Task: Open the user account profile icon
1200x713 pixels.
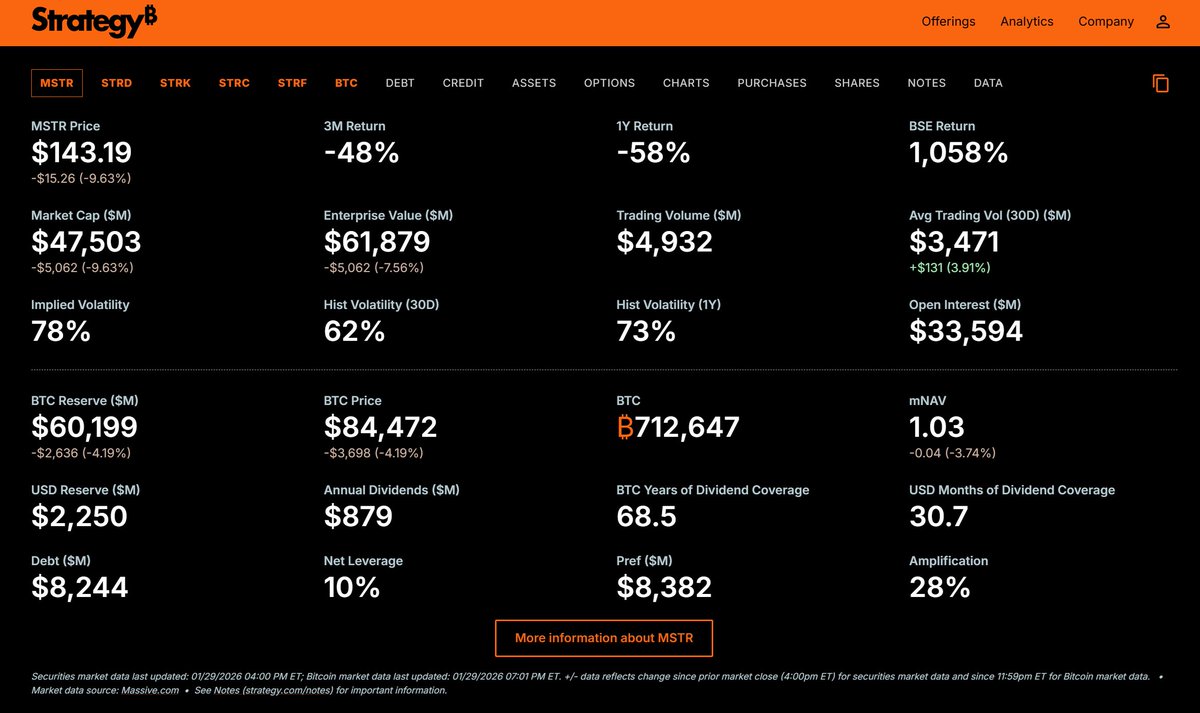Action: [1163, 21]
